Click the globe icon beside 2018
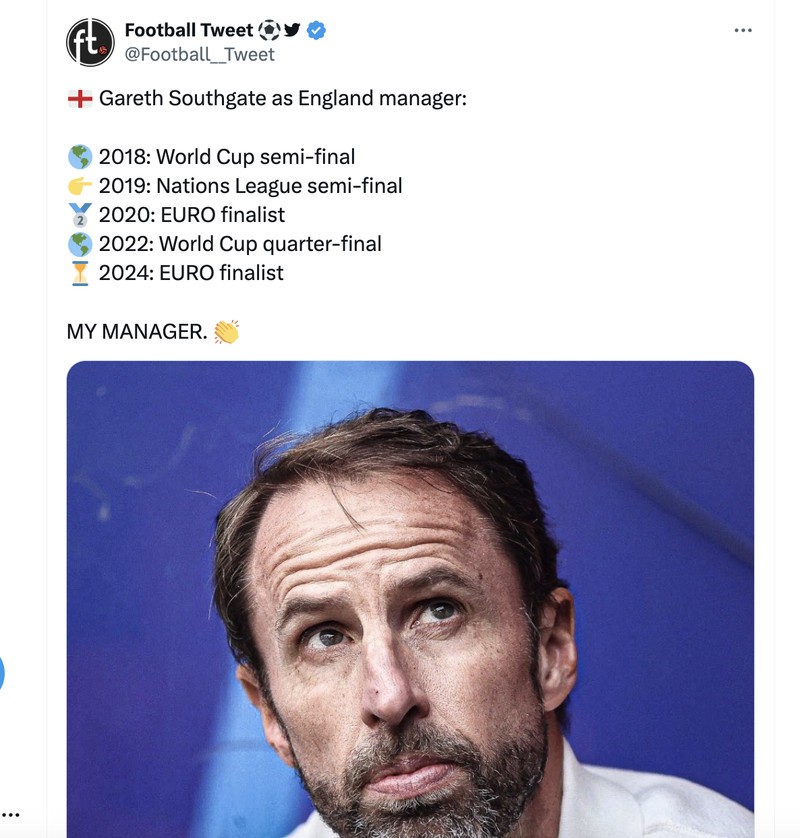Image resolution: width=800 pixels, height=838 pixels. [78, 156]
